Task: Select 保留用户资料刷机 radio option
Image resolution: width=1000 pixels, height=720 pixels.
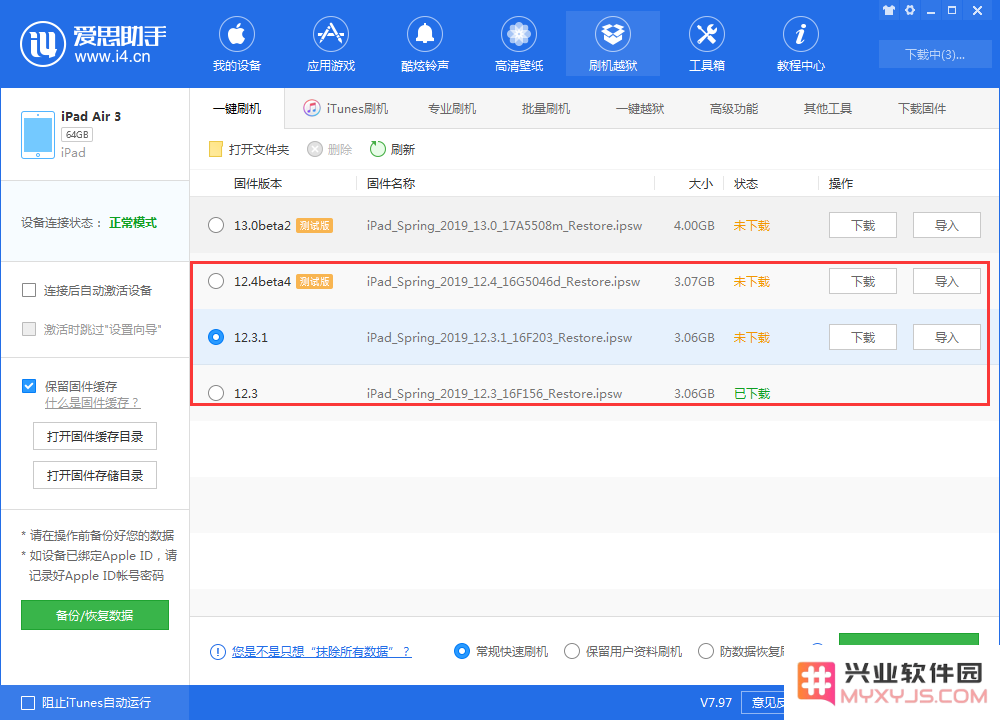Action: (x=572, y=651)
